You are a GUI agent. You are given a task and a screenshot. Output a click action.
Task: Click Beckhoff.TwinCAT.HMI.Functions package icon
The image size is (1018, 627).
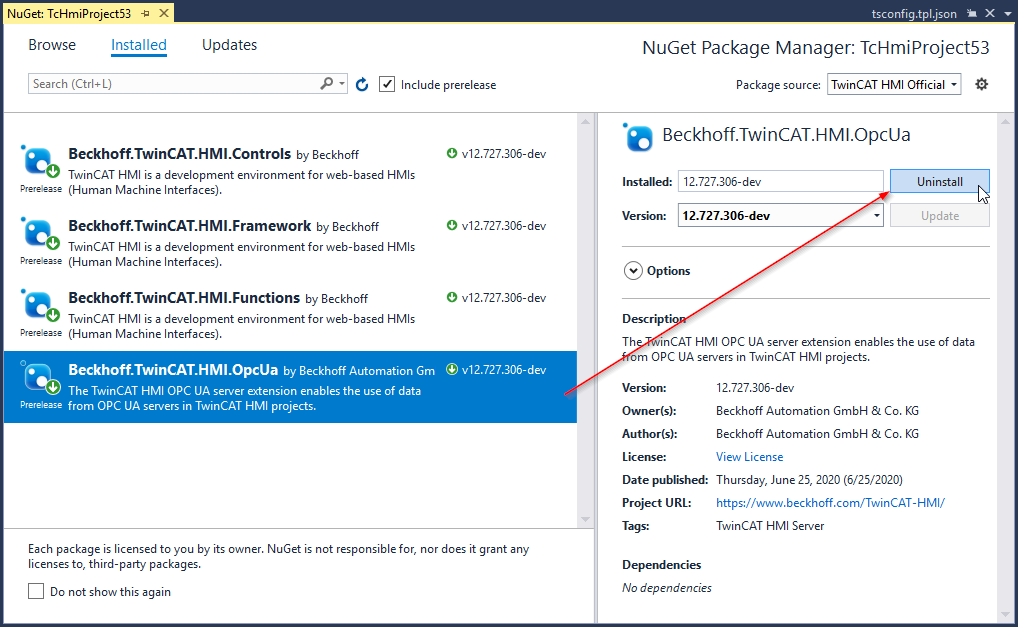pos(40,306)
